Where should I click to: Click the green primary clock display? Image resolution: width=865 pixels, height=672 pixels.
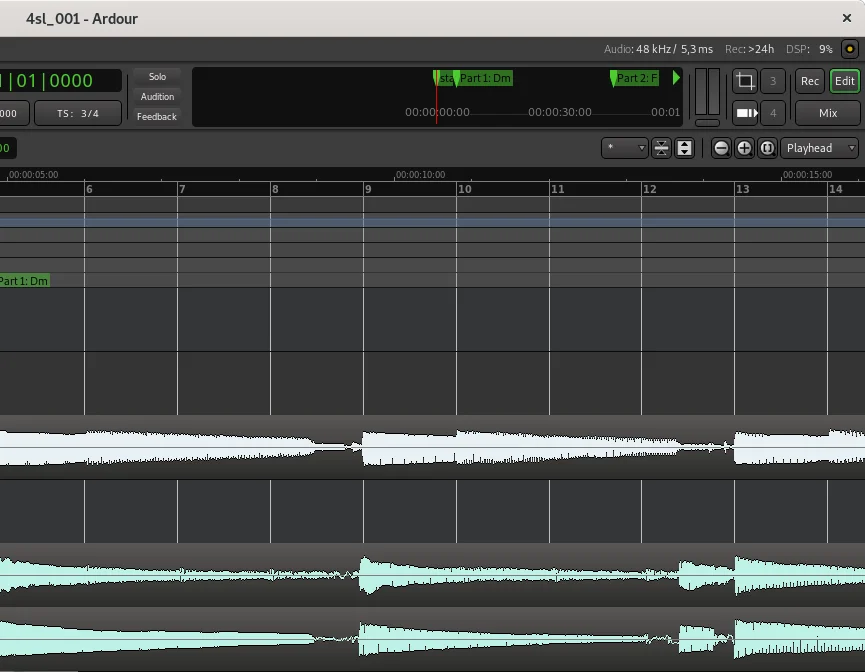[x=60, y=81]
